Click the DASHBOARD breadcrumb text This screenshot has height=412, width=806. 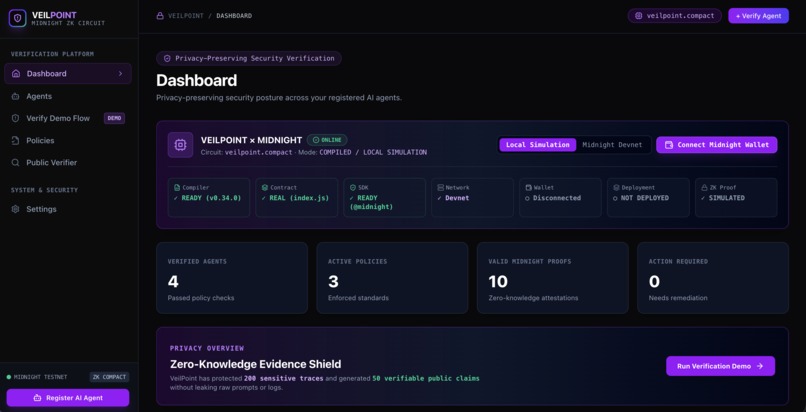pos(234,16)
